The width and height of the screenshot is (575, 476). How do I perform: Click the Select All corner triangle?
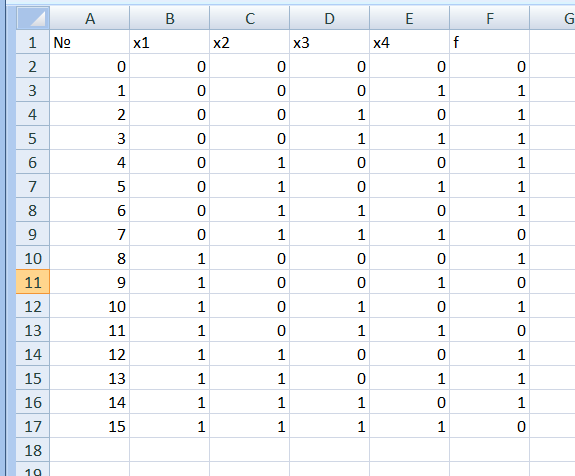33,18
